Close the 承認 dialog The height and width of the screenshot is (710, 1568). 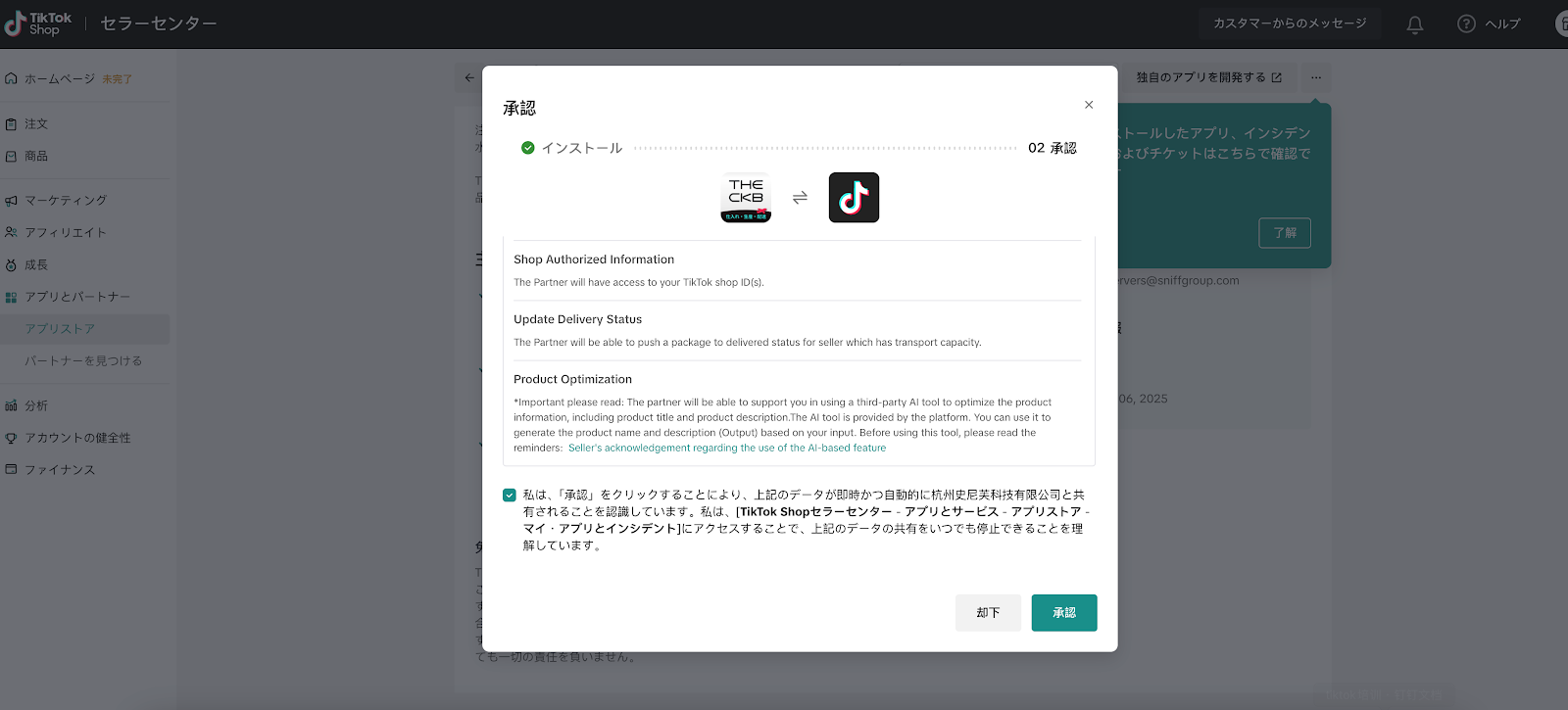click(x=1089, y=105)
